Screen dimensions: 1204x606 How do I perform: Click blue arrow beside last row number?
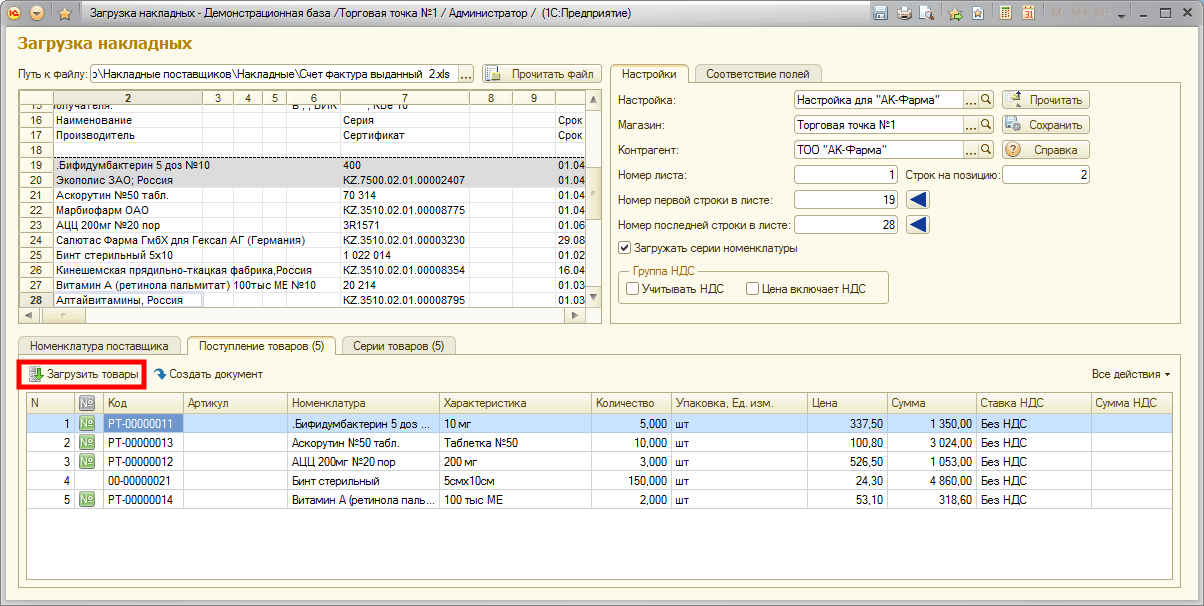coord(918,225)
